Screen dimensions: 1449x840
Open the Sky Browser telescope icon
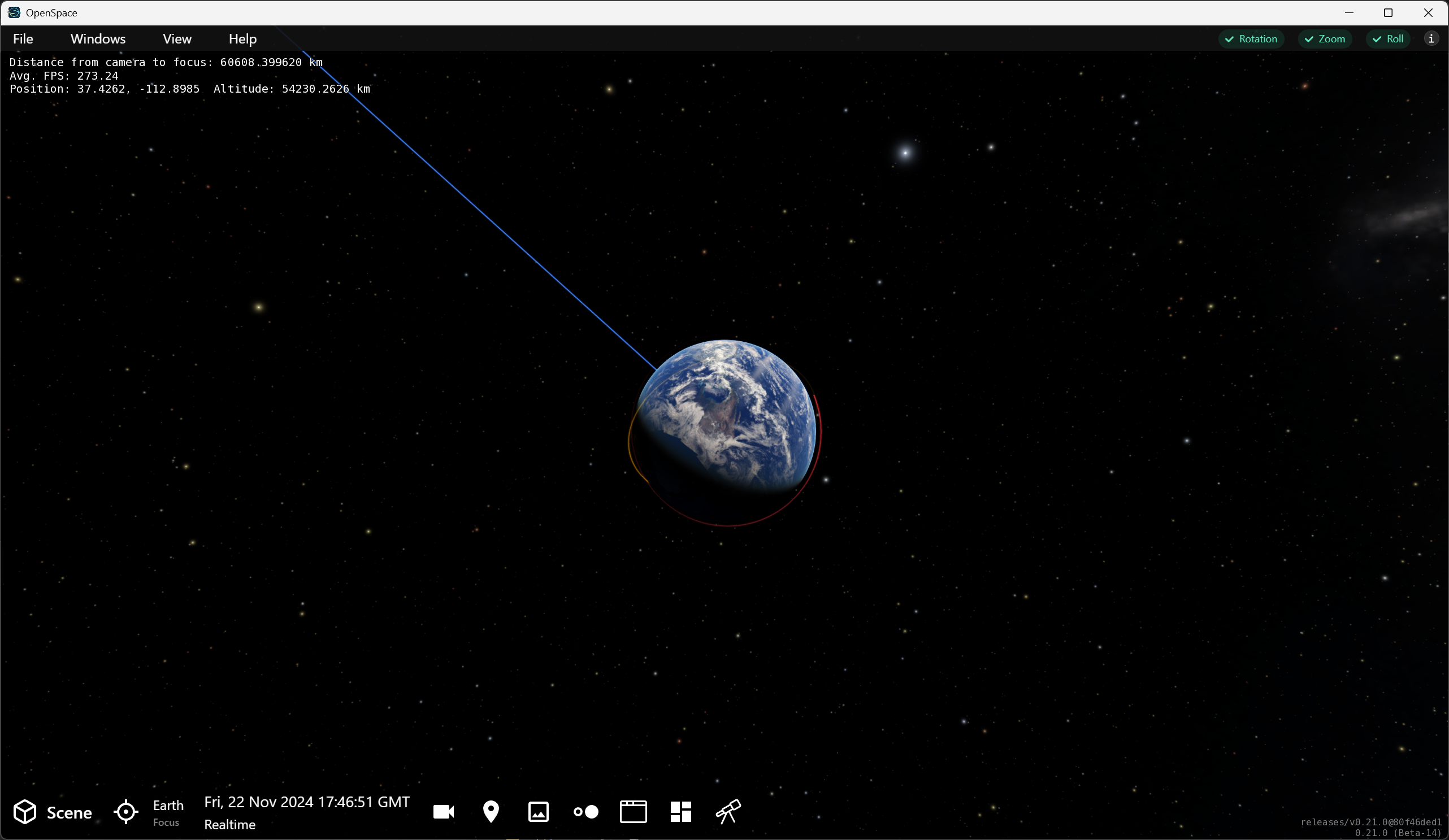tap(728, 812)
